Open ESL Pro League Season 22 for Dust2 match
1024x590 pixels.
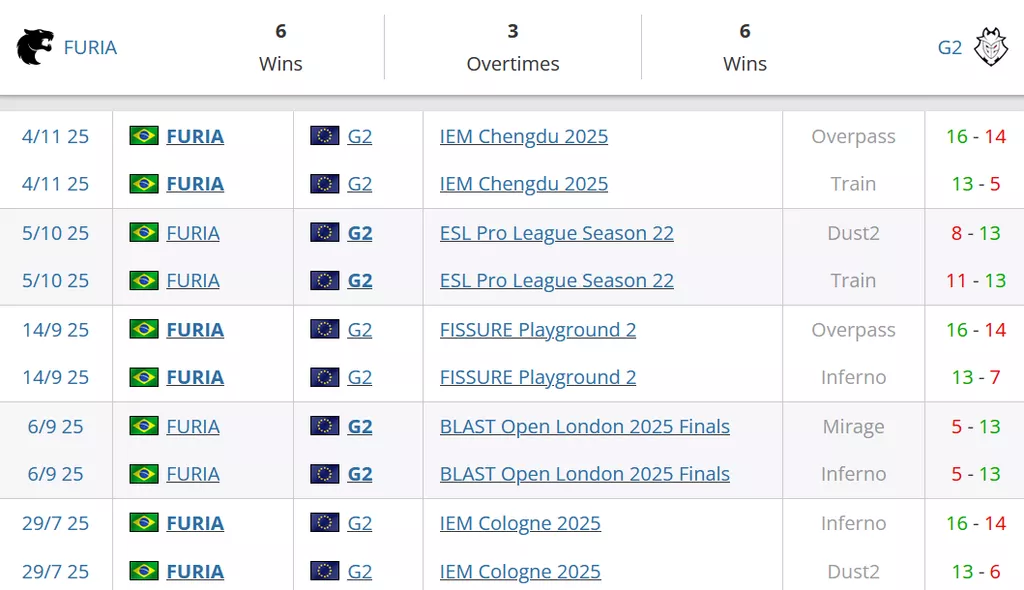(x=556, y=233)
